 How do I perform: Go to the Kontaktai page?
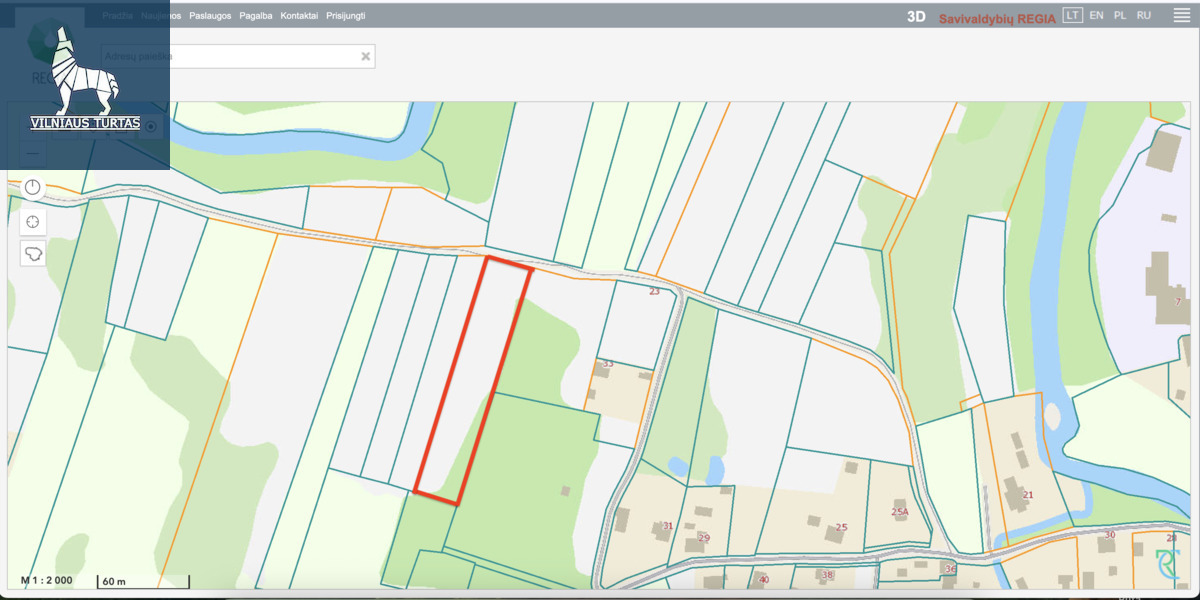point(299,16)
